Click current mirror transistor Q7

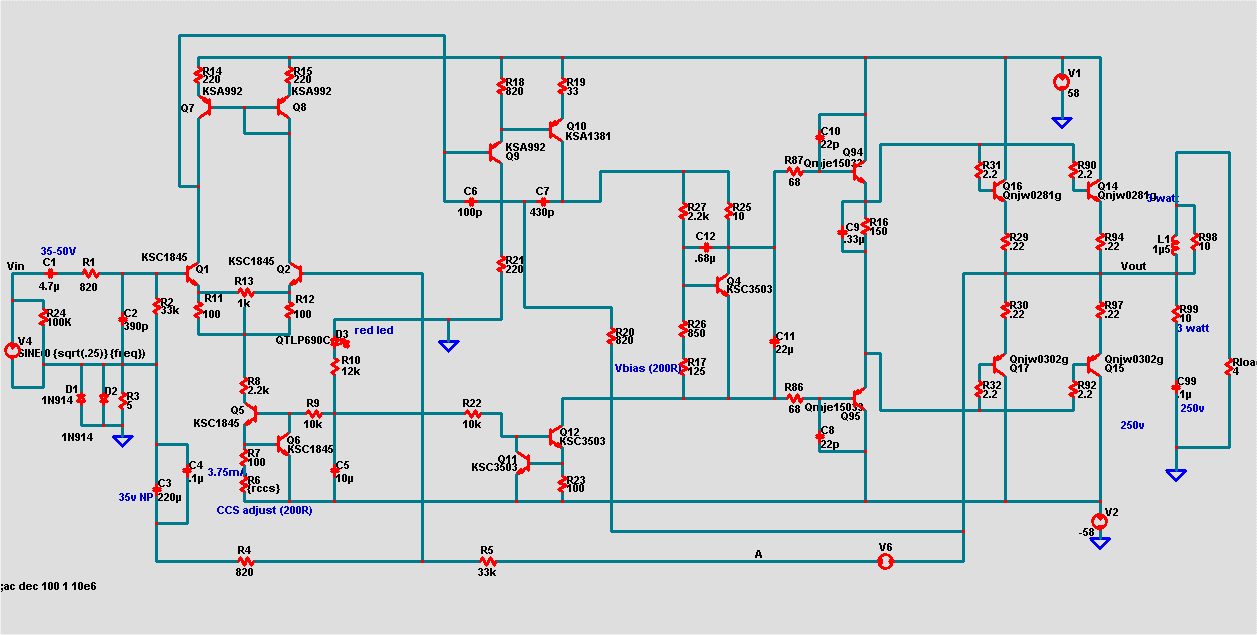(203, 108)
